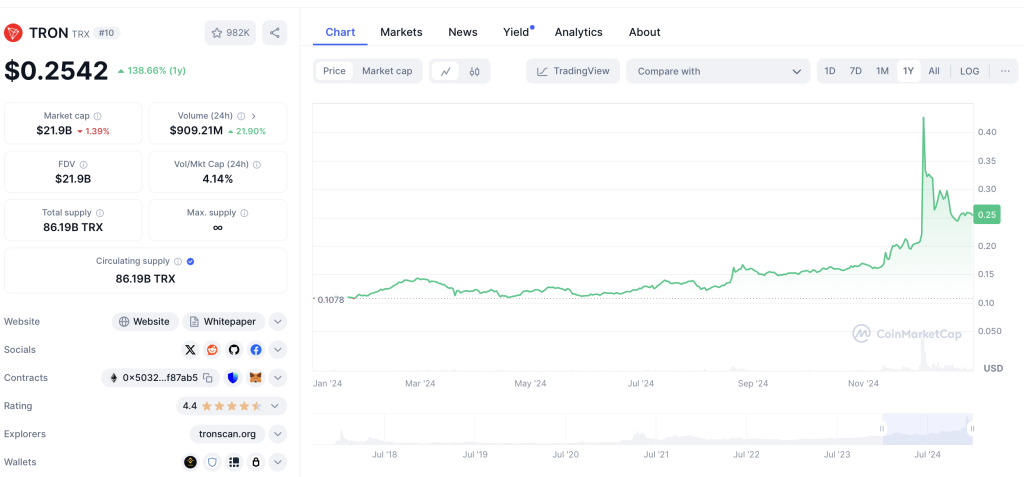This screenshot has width=1024, height=477.
Task: Set chart range to 1D
Action: click(829, 71)
